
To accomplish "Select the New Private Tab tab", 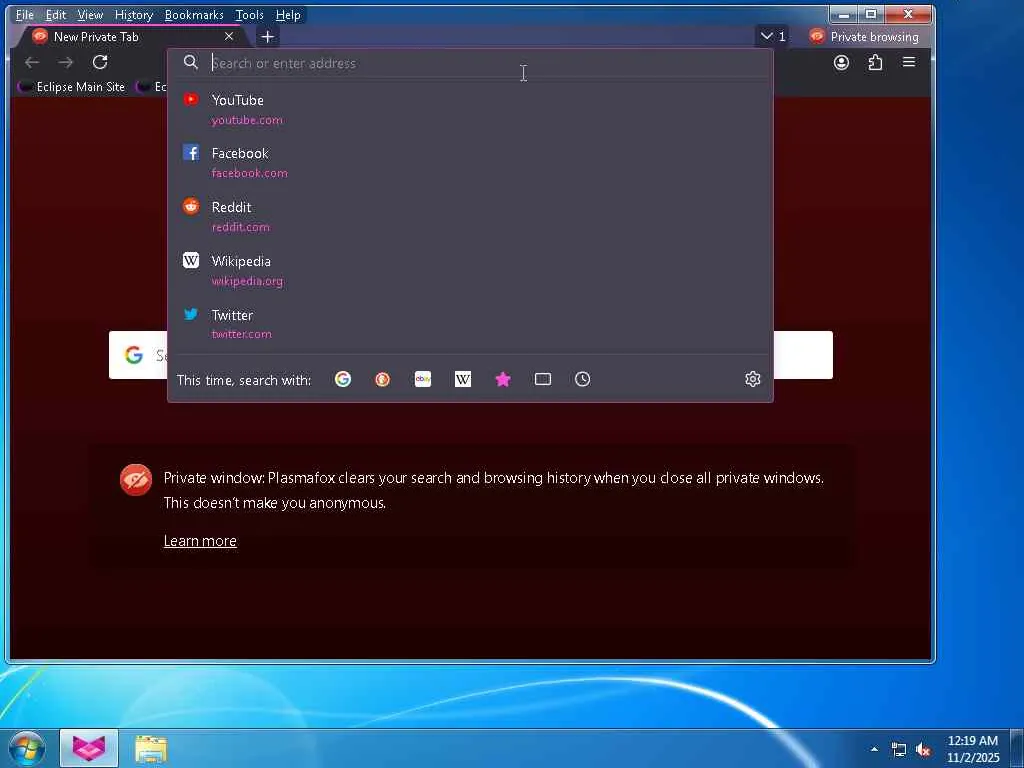I will 133,37.
